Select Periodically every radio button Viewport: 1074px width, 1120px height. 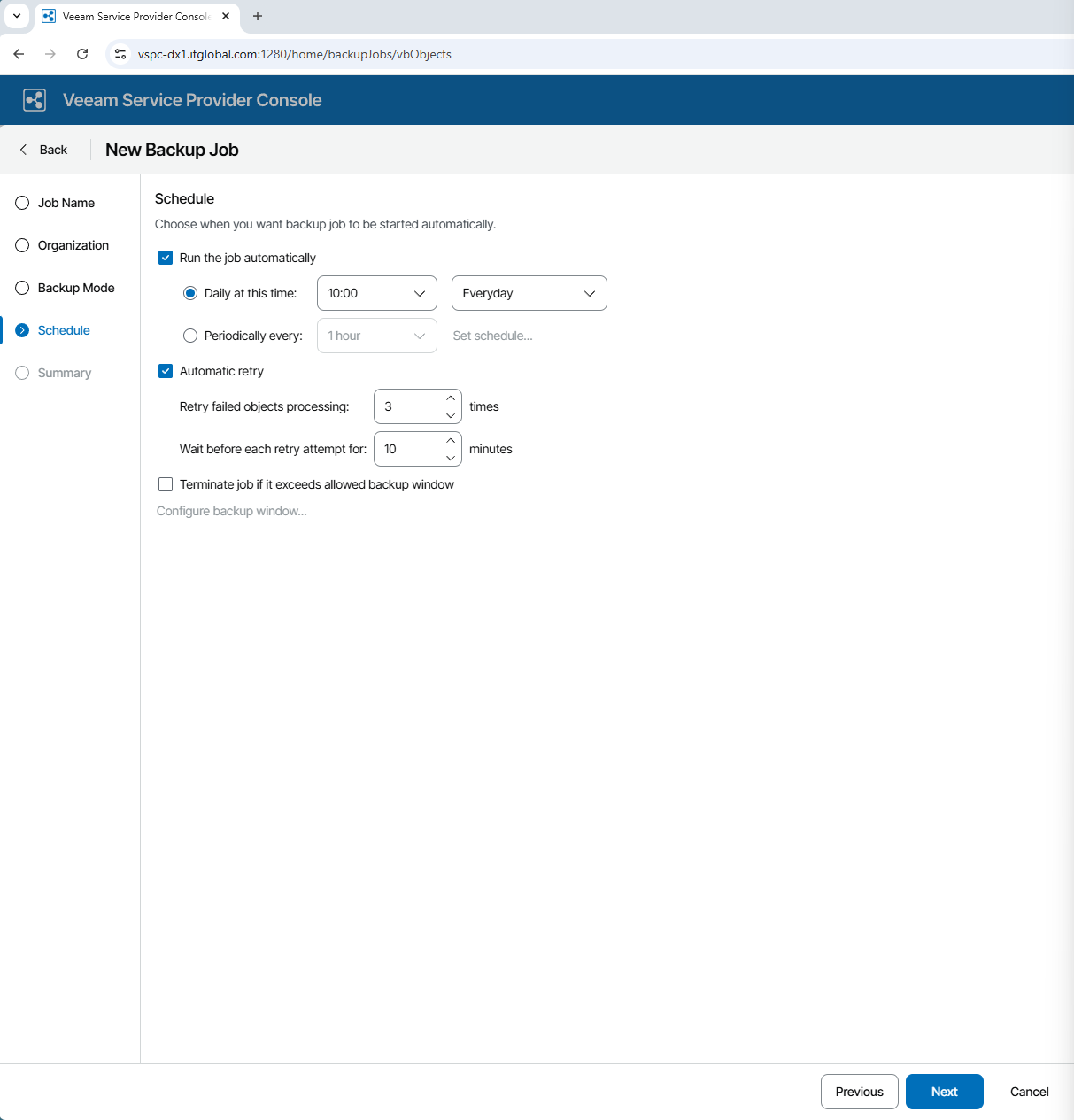click(x=190, y=336)
